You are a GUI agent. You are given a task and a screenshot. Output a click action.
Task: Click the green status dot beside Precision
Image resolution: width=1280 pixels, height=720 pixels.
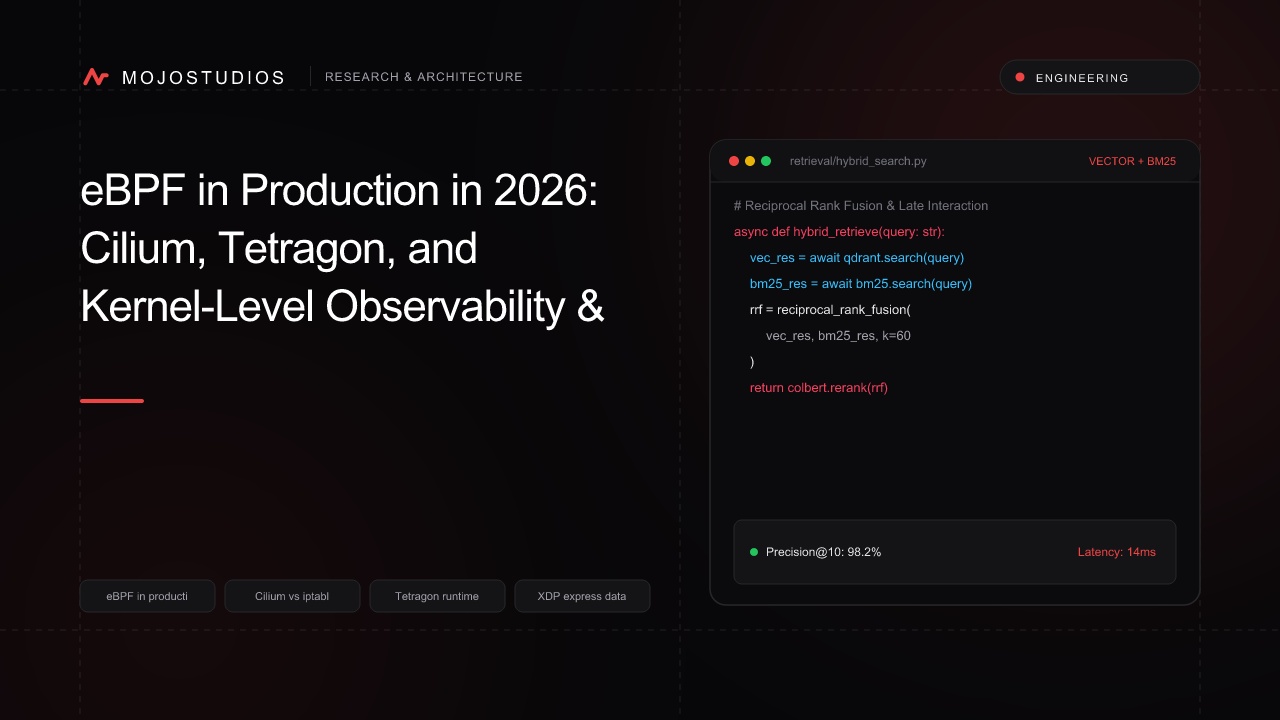click(754, 552)
